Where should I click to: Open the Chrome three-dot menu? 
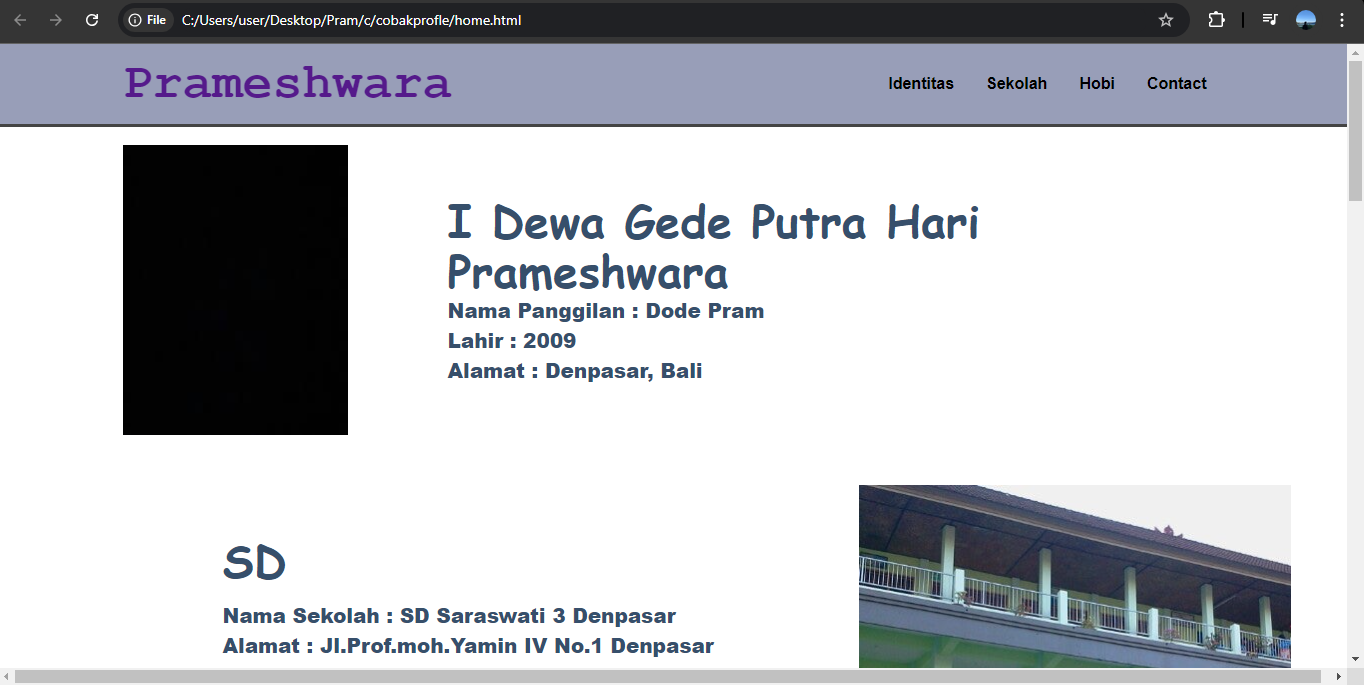point(1342,19)
